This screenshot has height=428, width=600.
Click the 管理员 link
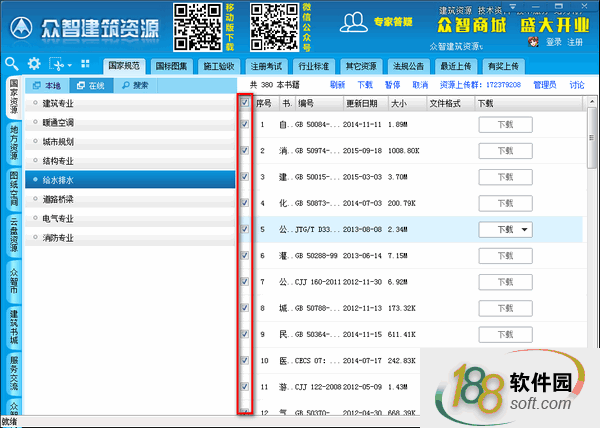545,85
